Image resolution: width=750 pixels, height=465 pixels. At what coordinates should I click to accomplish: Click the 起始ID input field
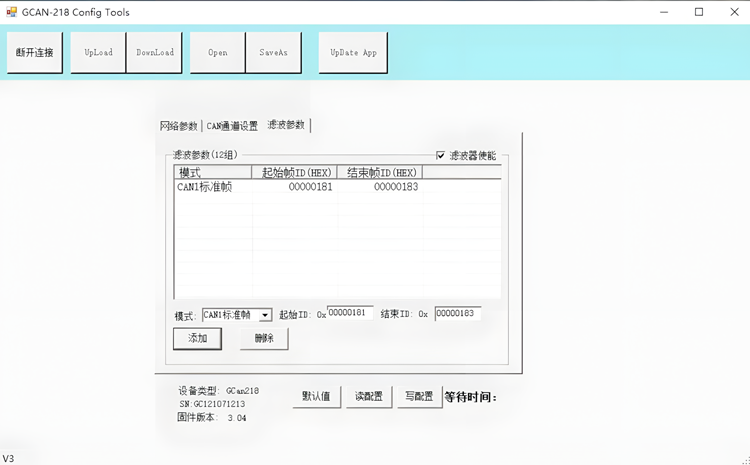click(x=349, y=314)
